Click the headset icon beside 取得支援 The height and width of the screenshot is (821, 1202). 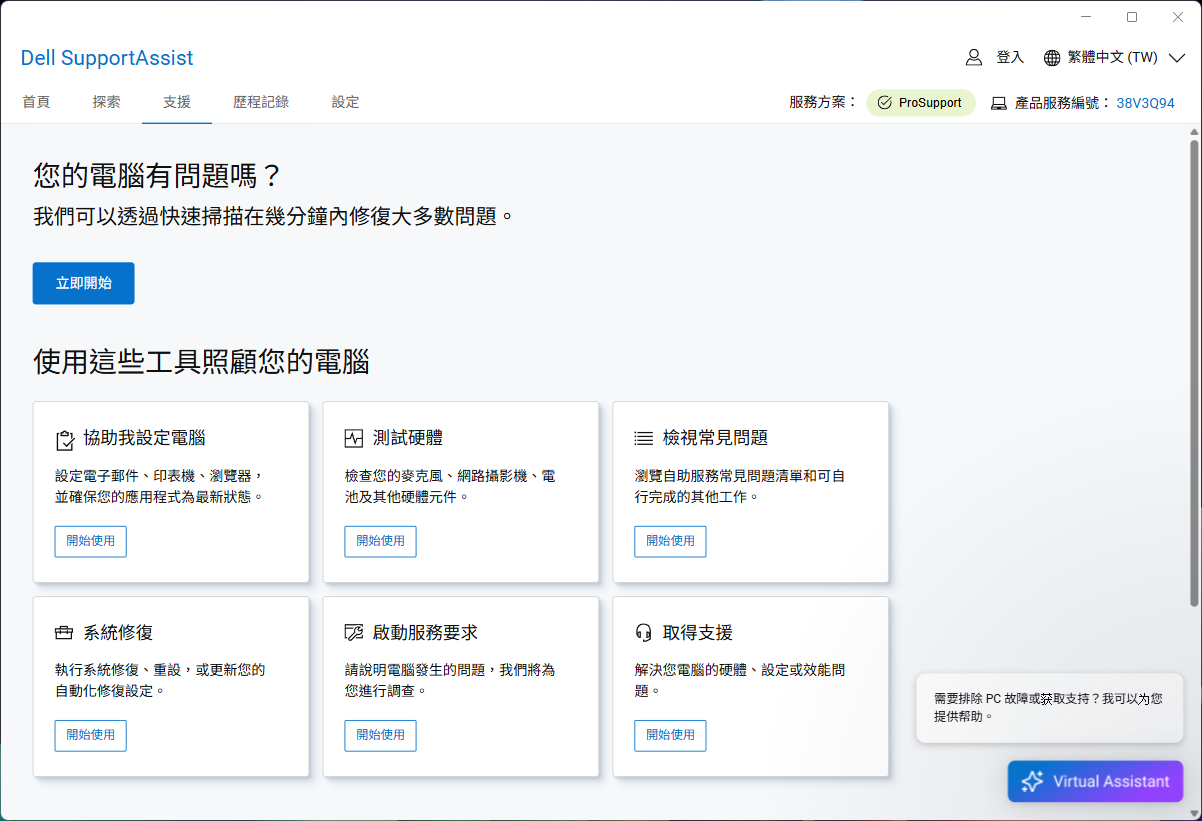(644, 633)
